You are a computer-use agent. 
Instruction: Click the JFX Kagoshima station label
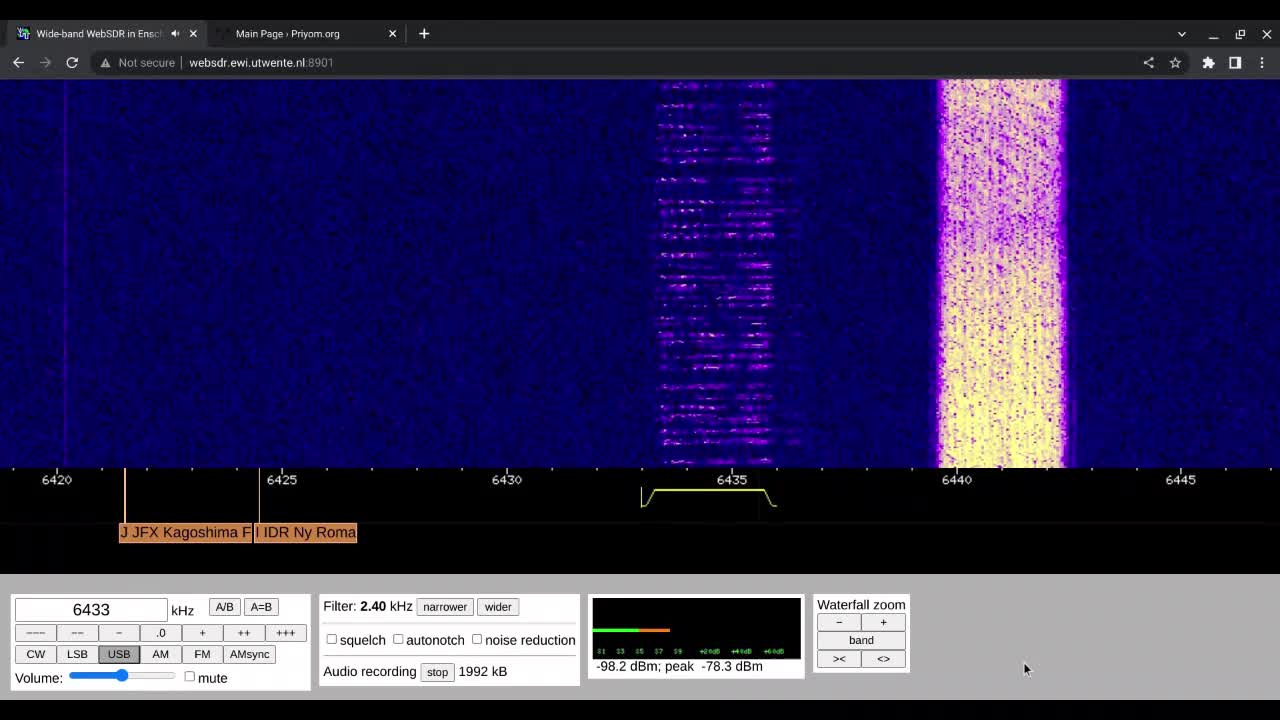point(186,532)
